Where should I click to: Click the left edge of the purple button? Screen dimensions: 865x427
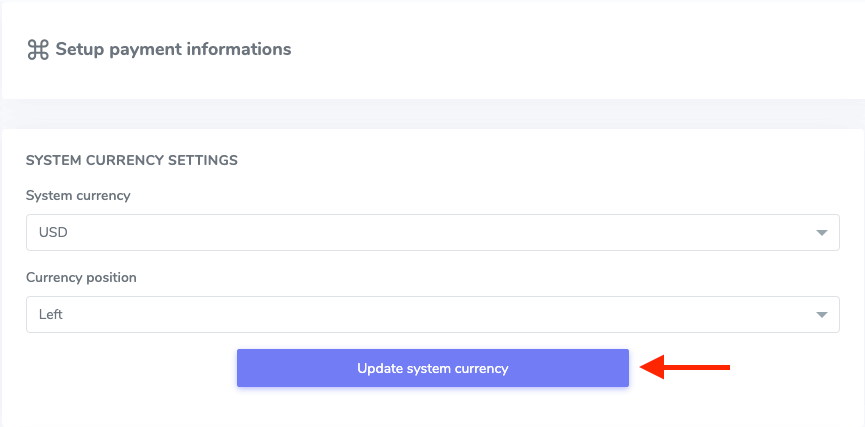tap(243, 368)
